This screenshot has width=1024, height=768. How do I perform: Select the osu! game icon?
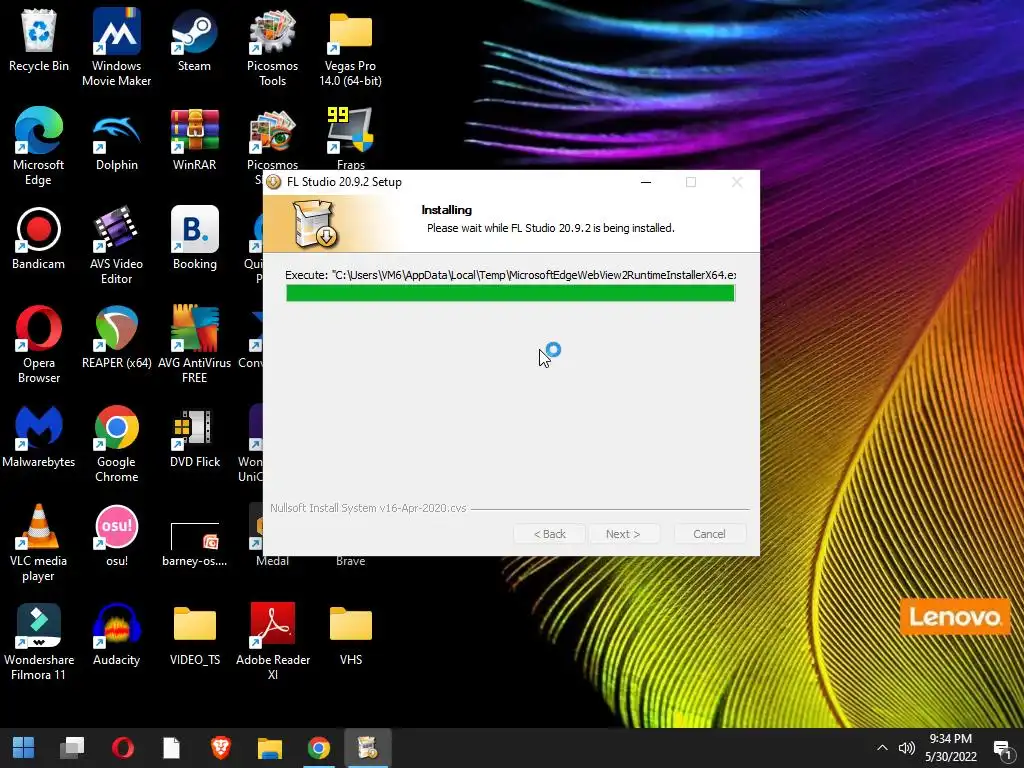(x=116, y=536)
